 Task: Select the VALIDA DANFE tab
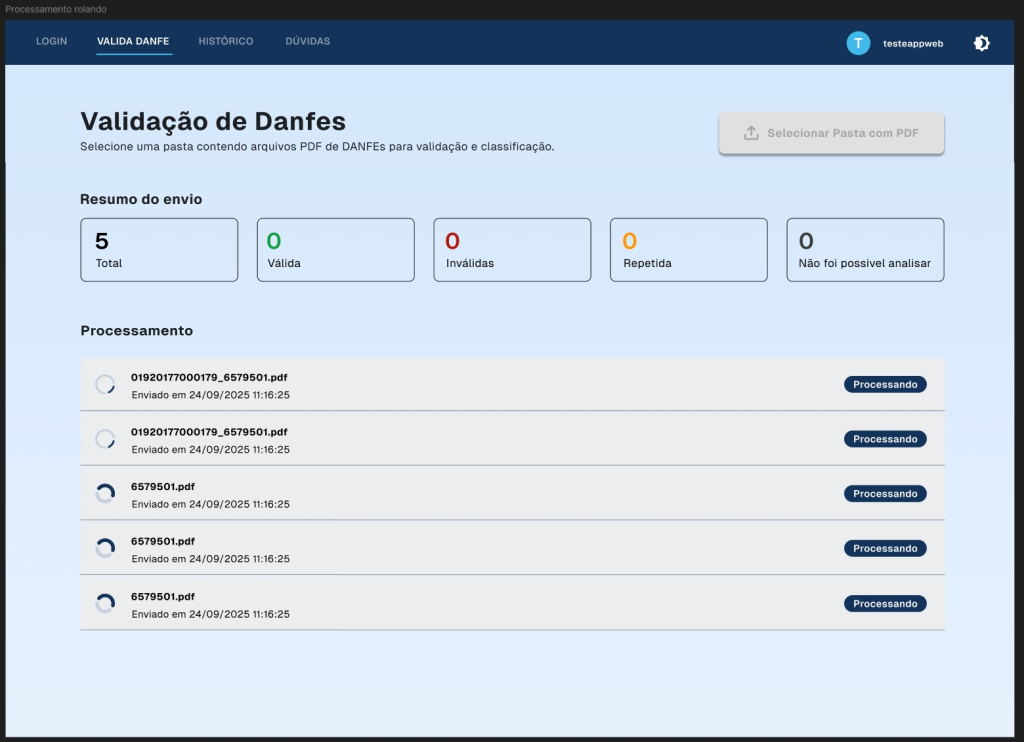click(x=134, y=42)
